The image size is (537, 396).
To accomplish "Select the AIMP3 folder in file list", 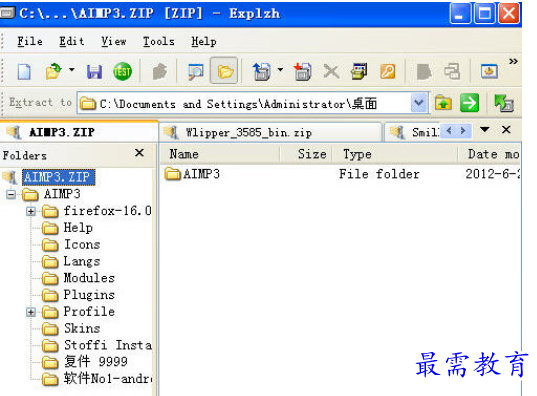I will pos(192,174).
